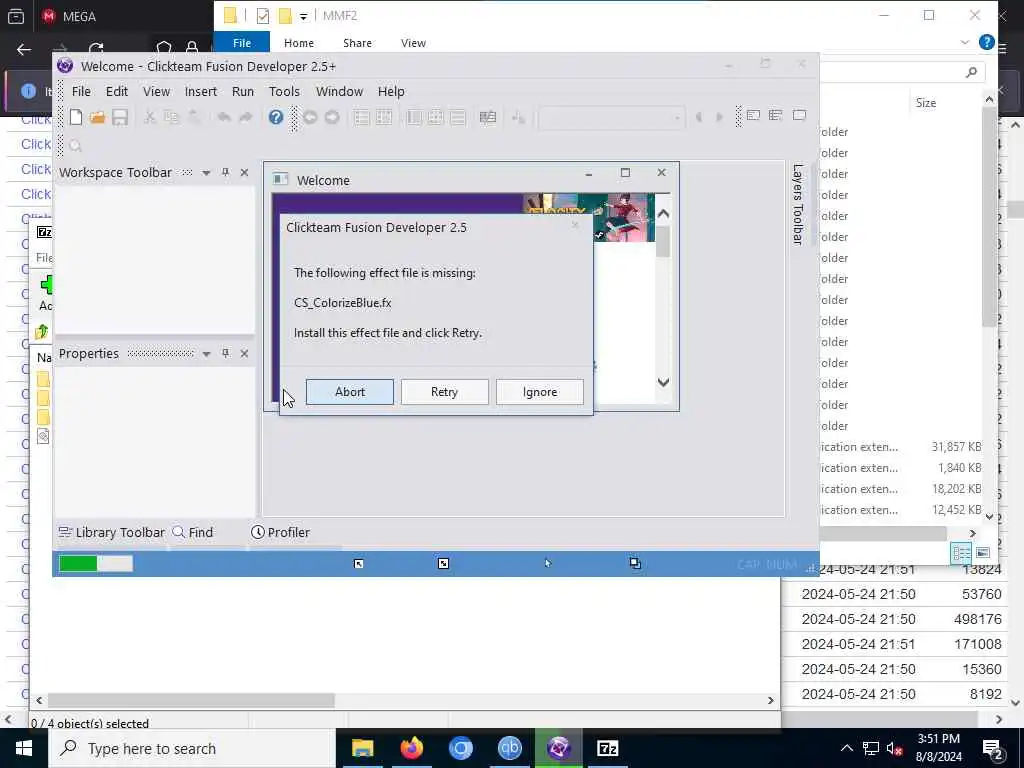
Task: Click the Forward navigation circle in Fusion toolbar
Action: 332,117
